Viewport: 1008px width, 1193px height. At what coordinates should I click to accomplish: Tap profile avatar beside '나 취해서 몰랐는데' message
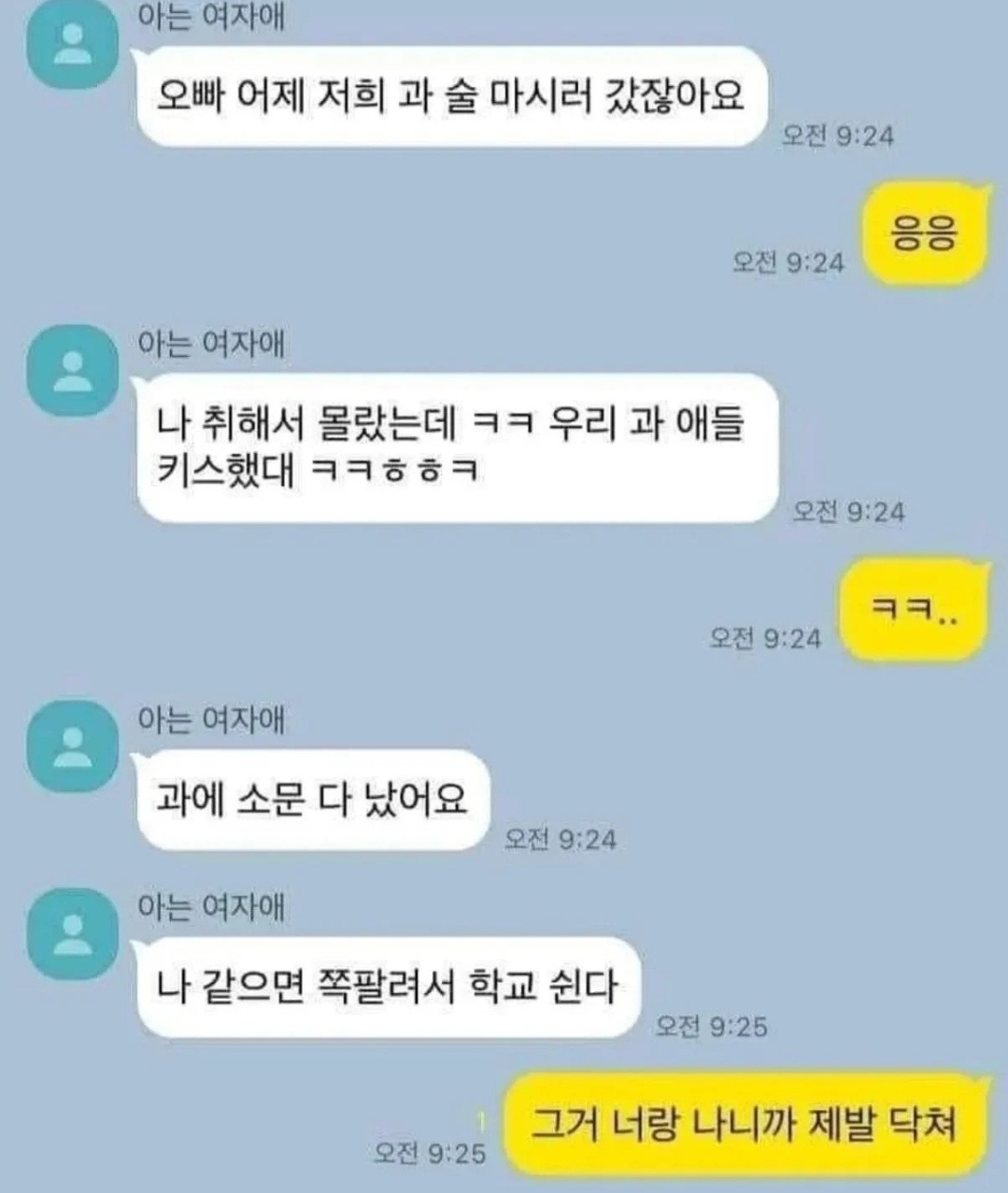tap(73, 370)
